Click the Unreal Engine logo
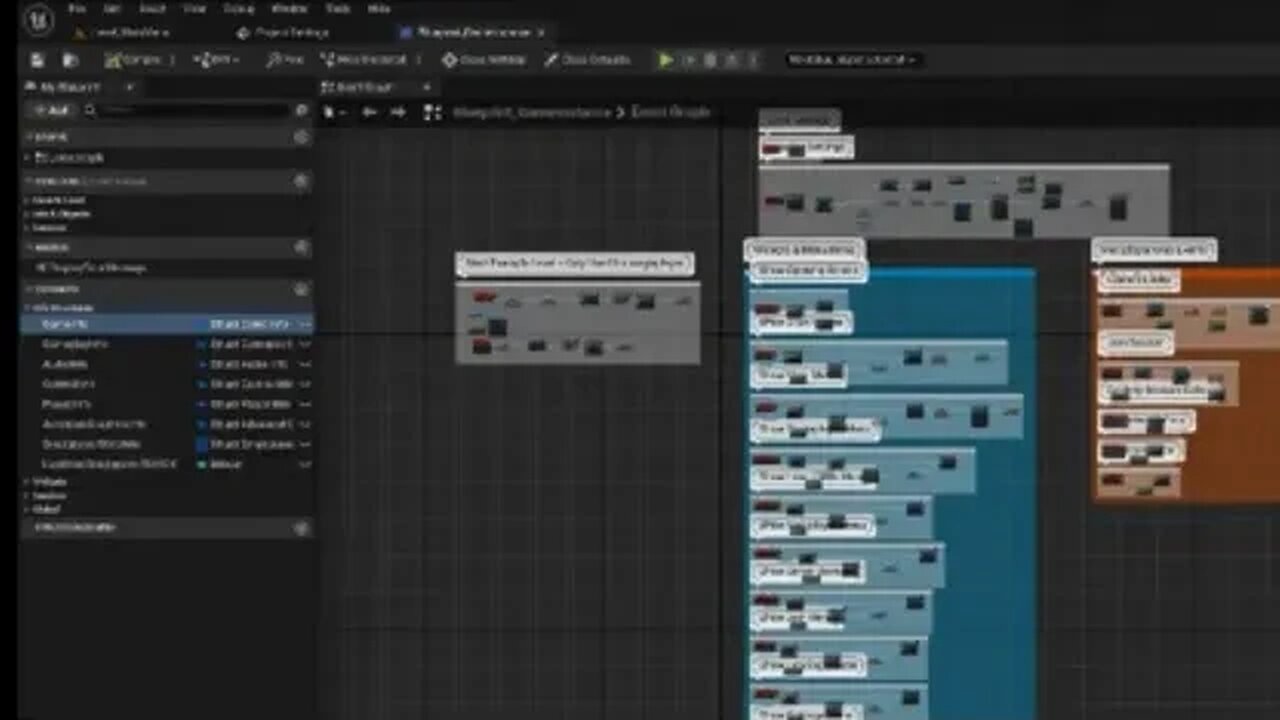The height and width of the screenshot is (720, 1280). point(38,20)
